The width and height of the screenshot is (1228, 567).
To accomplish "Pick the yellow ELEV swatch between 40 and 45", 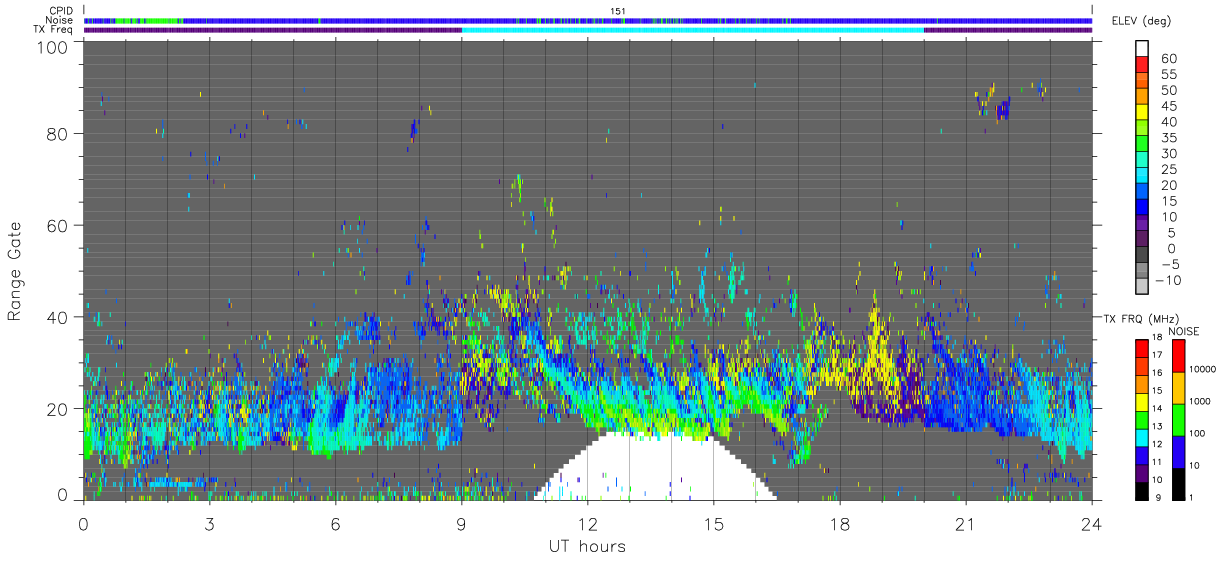I will pos(1142,113).
